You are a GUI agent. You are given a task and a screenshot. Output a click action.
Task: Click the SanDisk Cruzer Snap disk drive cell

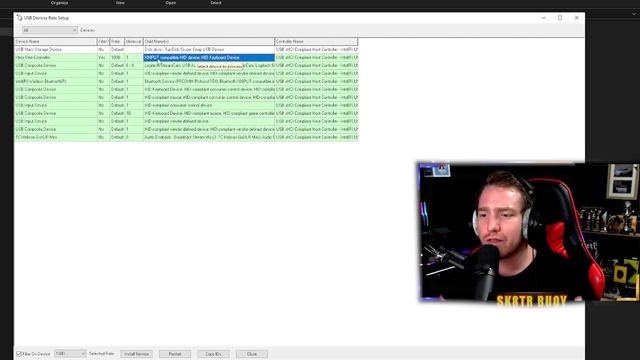[x=209, y=49]
